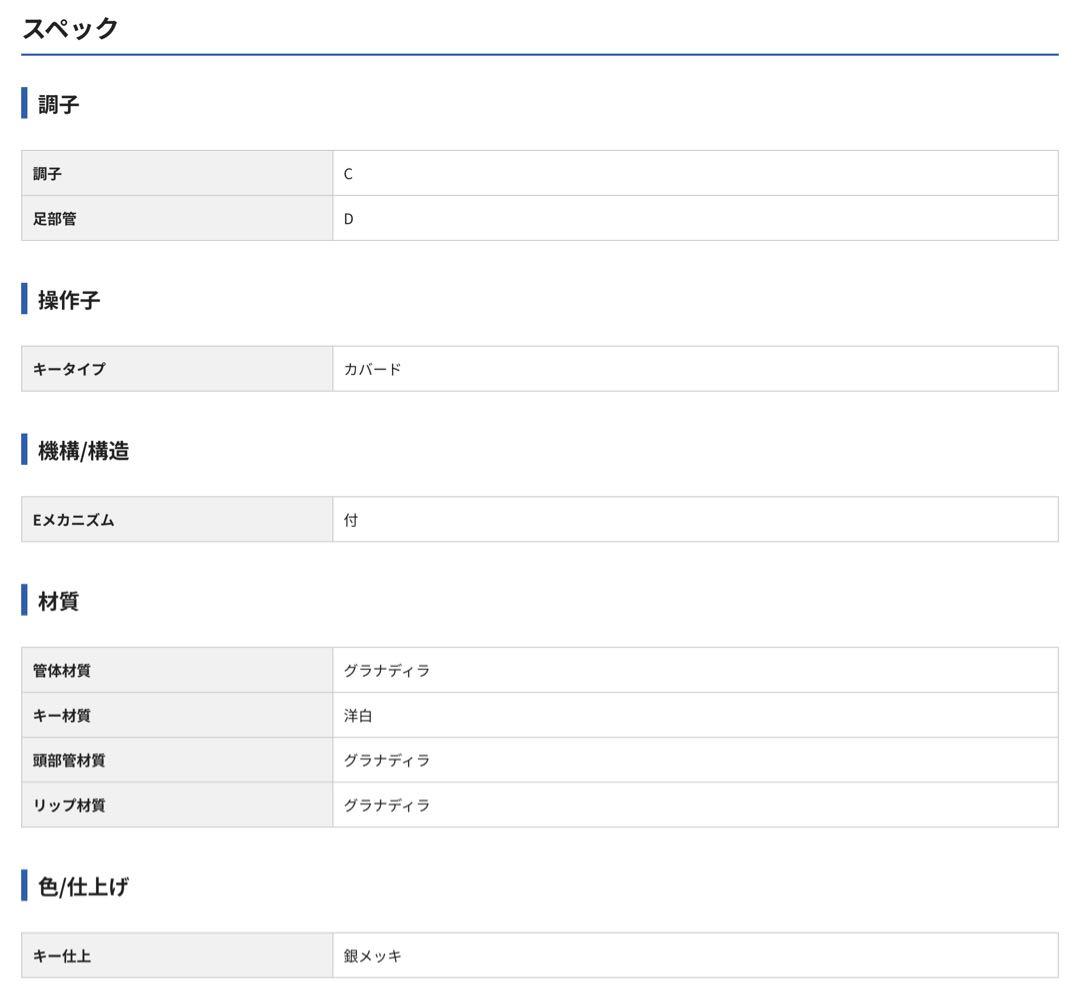The width and height of the screenshot is (1080, 1000).
Task: Select グラナディラ in the 管体材質 row
Action: click(x=387, y=671)
